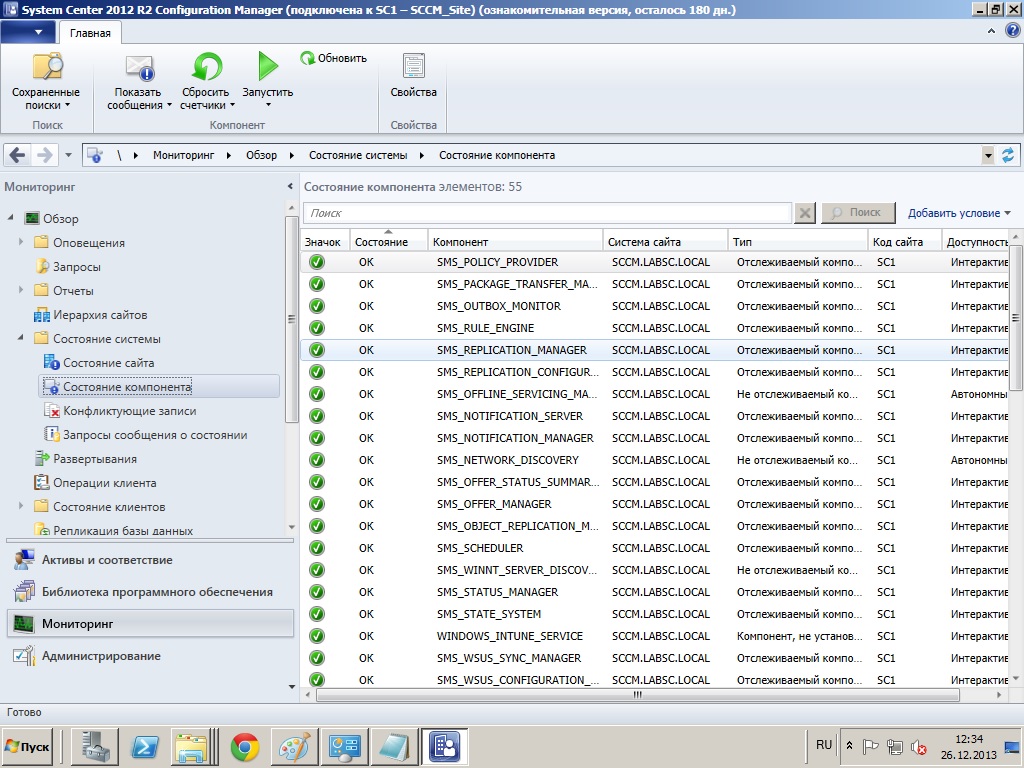
Task: Click the Пуск start button
Action: pos(27,746)
